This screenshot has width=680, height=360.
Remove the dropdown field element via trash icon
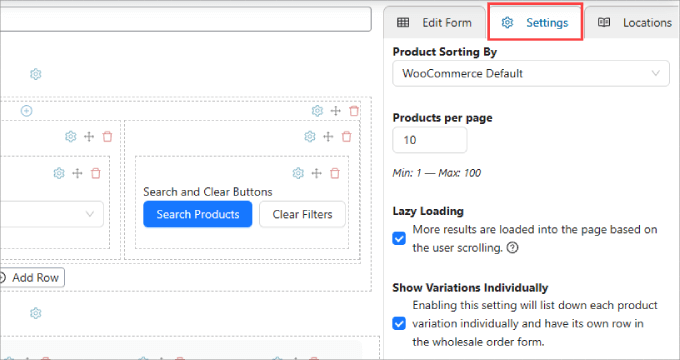tap(95, 173)
